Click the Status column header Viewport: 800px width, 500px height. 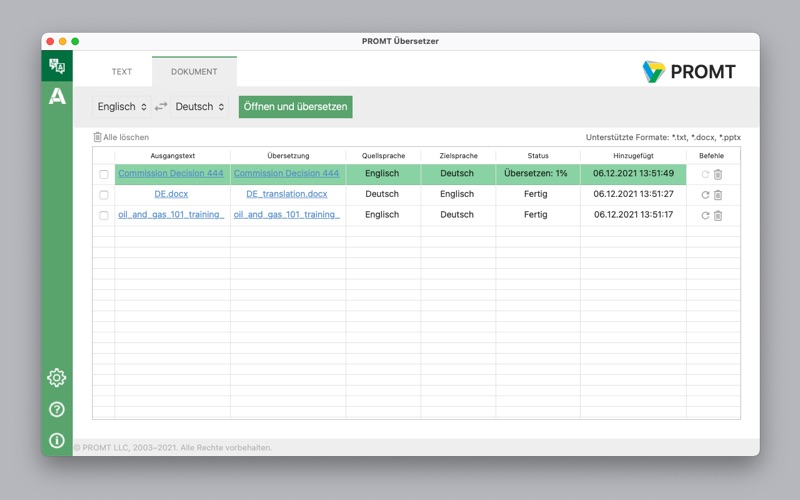pos(538,156)
